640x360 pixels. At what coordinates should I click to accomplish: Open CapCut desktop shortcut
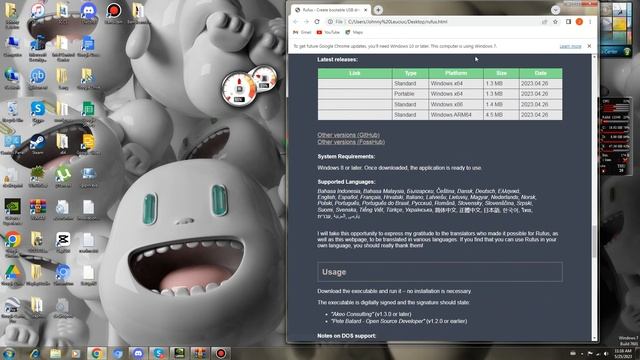pos(63,242)
